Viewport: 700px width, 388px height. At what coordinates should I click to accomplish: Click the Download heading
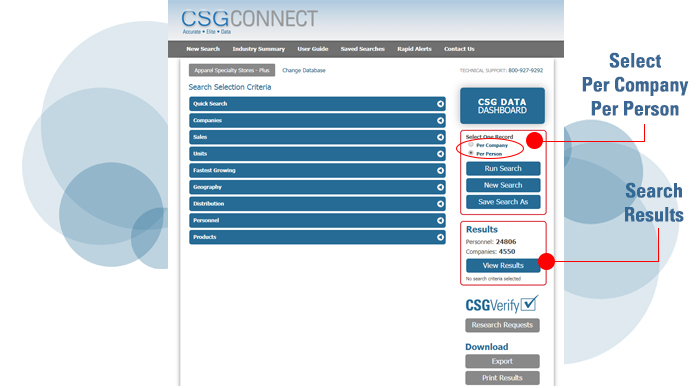(487, 347)
